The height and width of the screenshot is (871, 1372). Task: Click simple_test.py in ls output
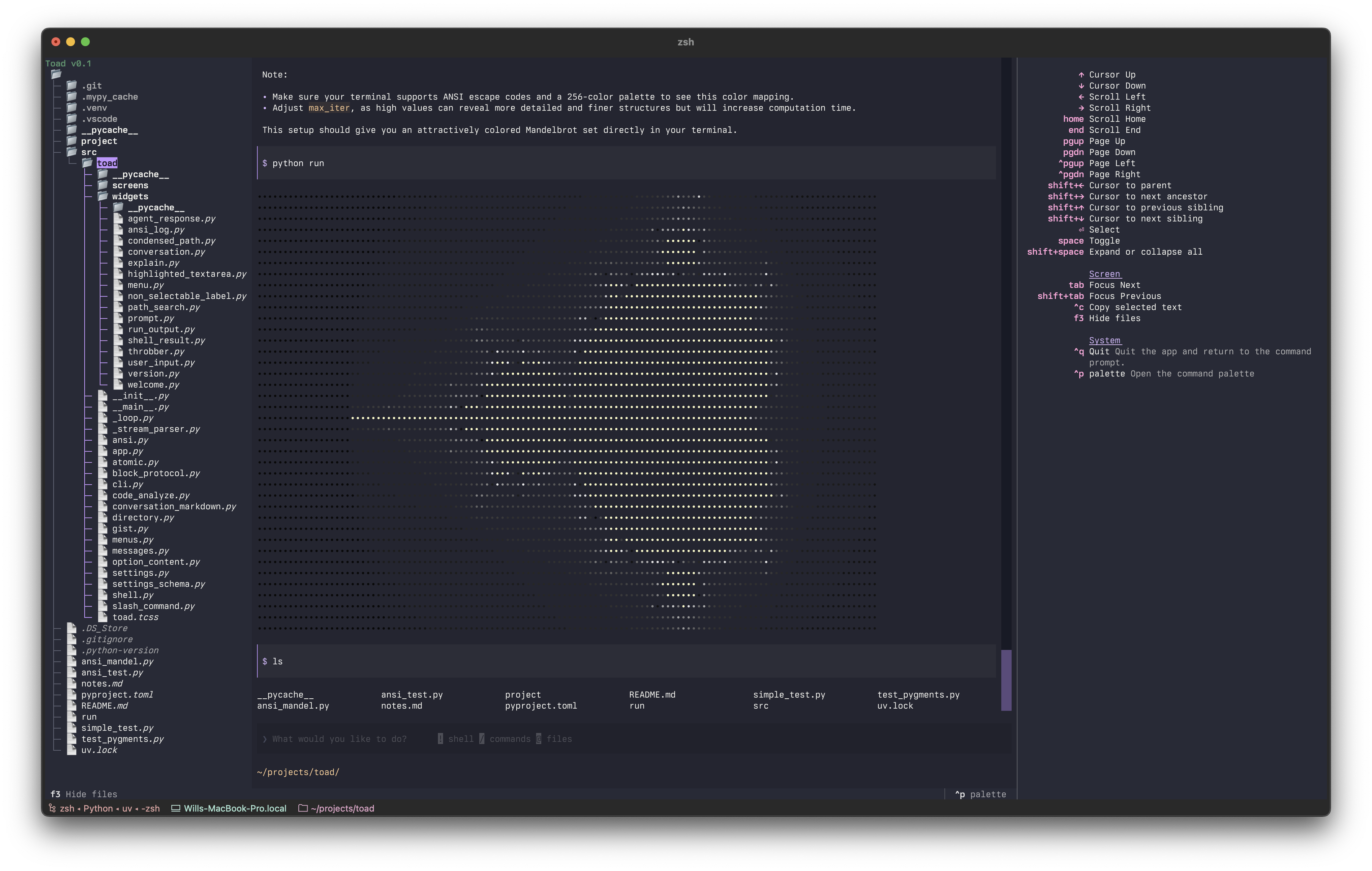[789, 695]
